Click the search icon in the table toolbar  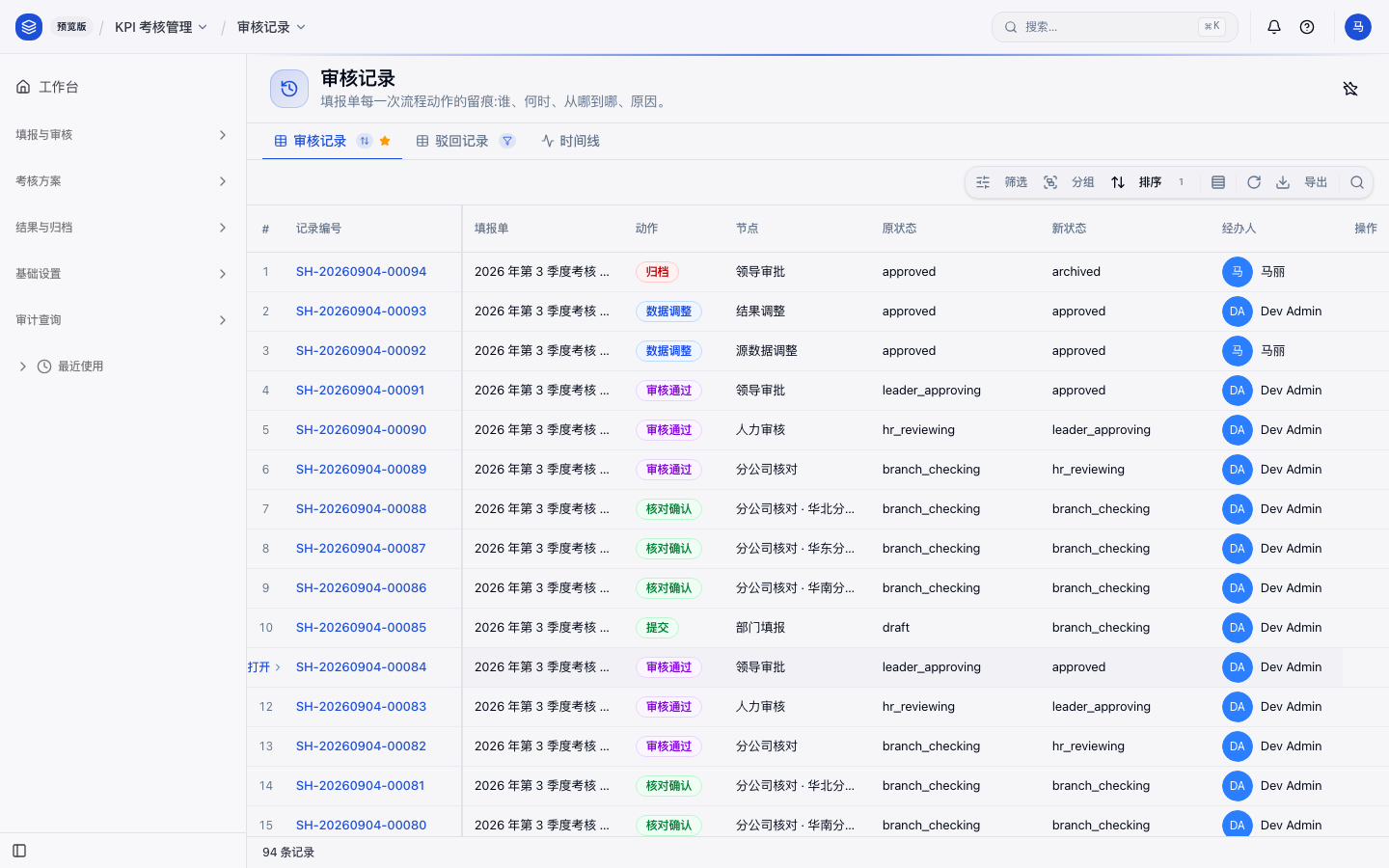(x=1357, y=182)
